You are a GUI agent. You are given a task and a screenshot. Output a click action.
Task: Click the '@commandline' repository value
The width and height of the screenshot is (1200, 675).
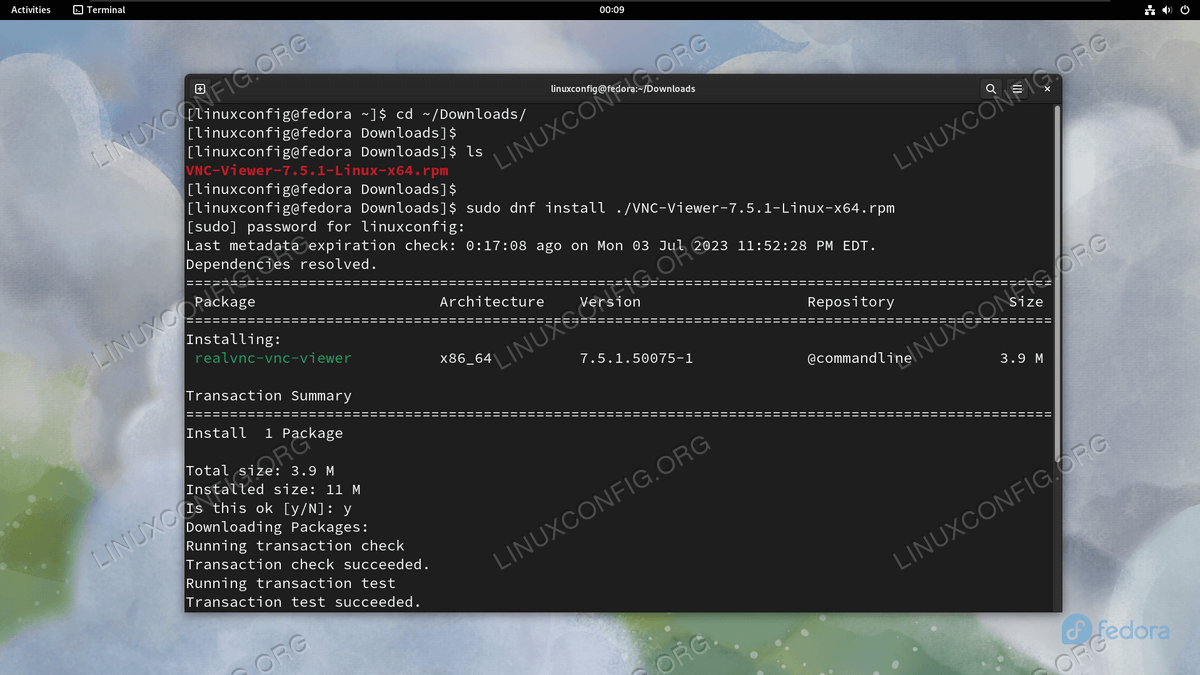click(860, 358)
